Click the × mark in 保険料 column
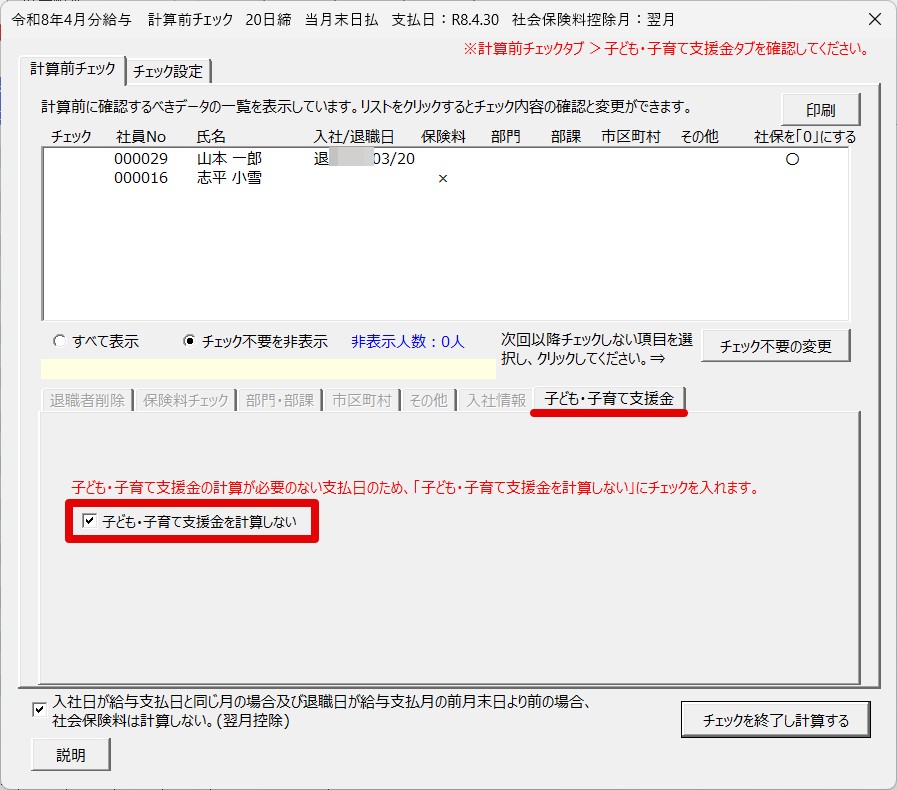This screenshot has height=790, width=897. click(x=442, y=178)
